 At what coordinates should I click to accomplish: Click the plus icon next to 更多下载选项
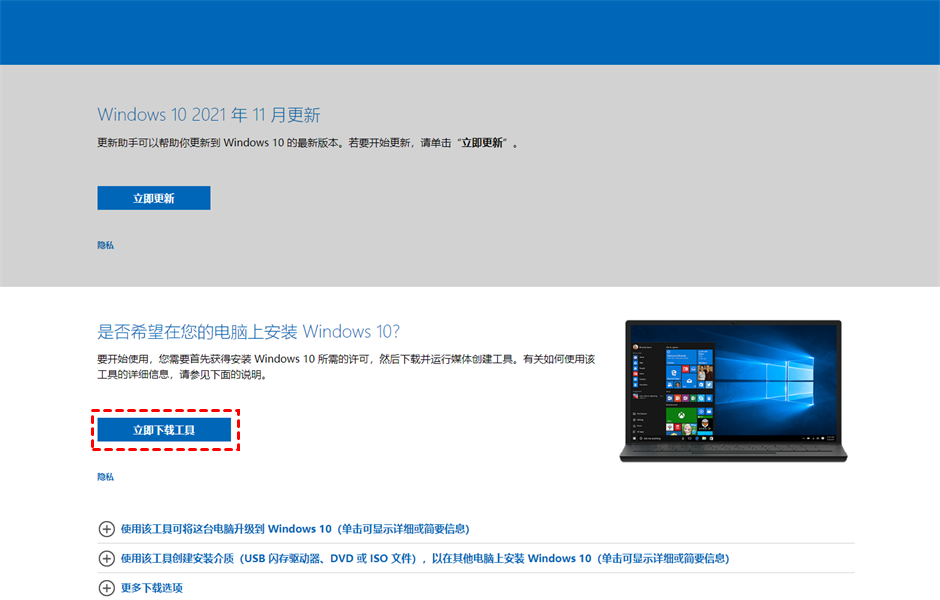106,588
